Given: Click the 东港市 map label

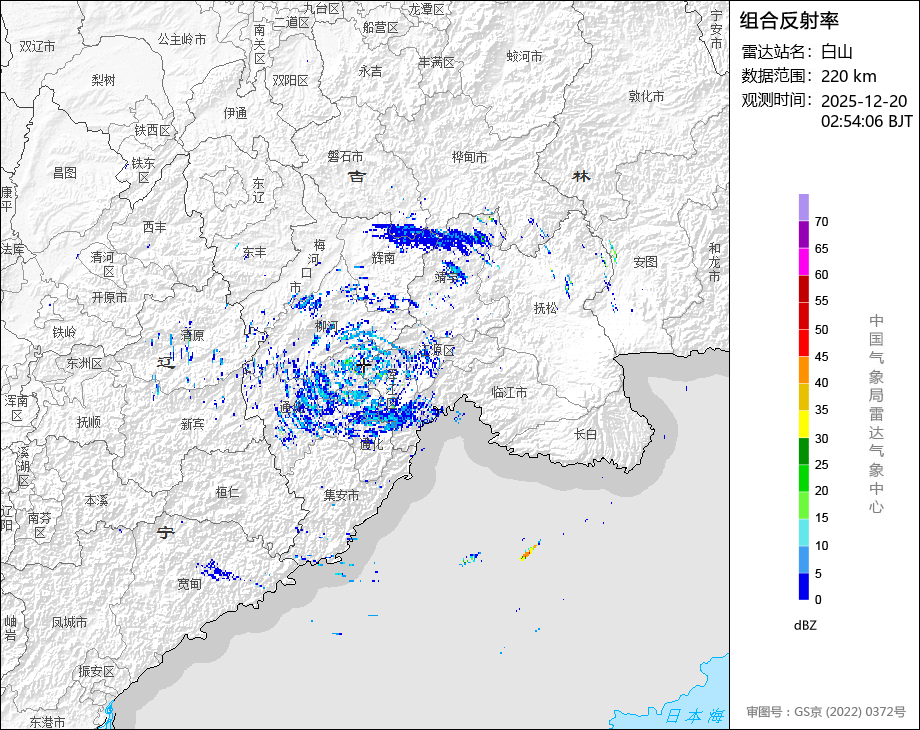Looking at the screenshot, I should (x=48, y=722).
